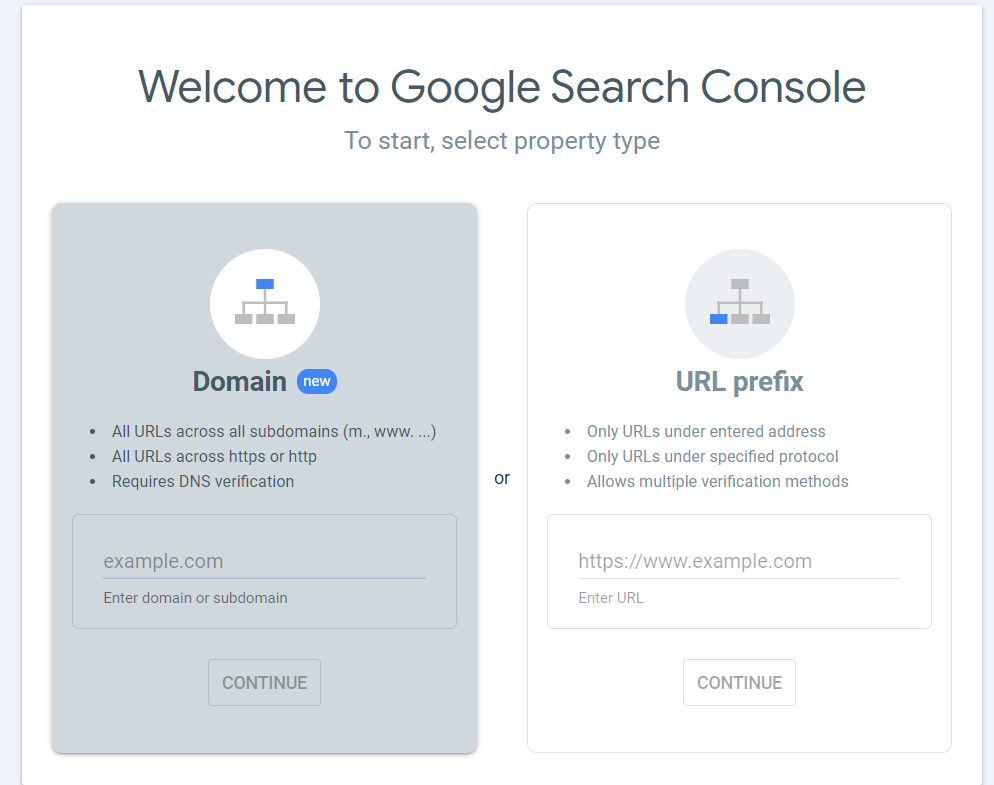Click CONTINUE under the Domain card

click(264, 682)
